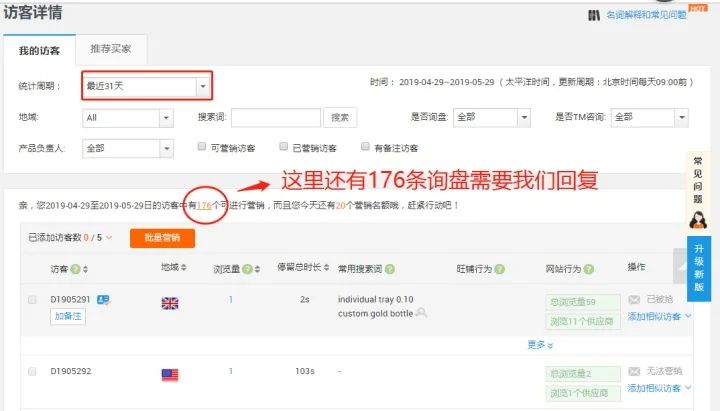The width and height of the screenshot is (720, 411).
Task: Click the 浏览1个供应商 tag
Action: point(583,393)
